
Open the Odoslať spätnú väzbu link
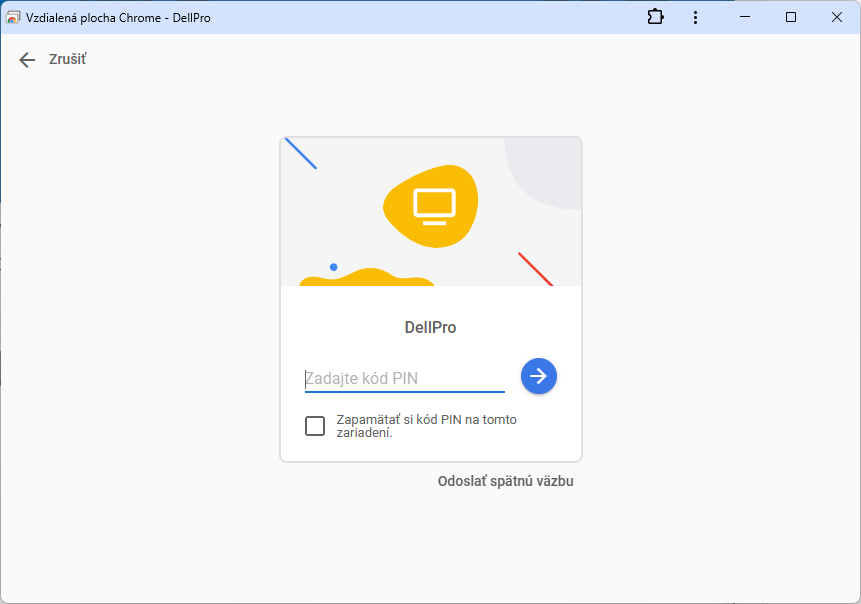tap(505, 481)
